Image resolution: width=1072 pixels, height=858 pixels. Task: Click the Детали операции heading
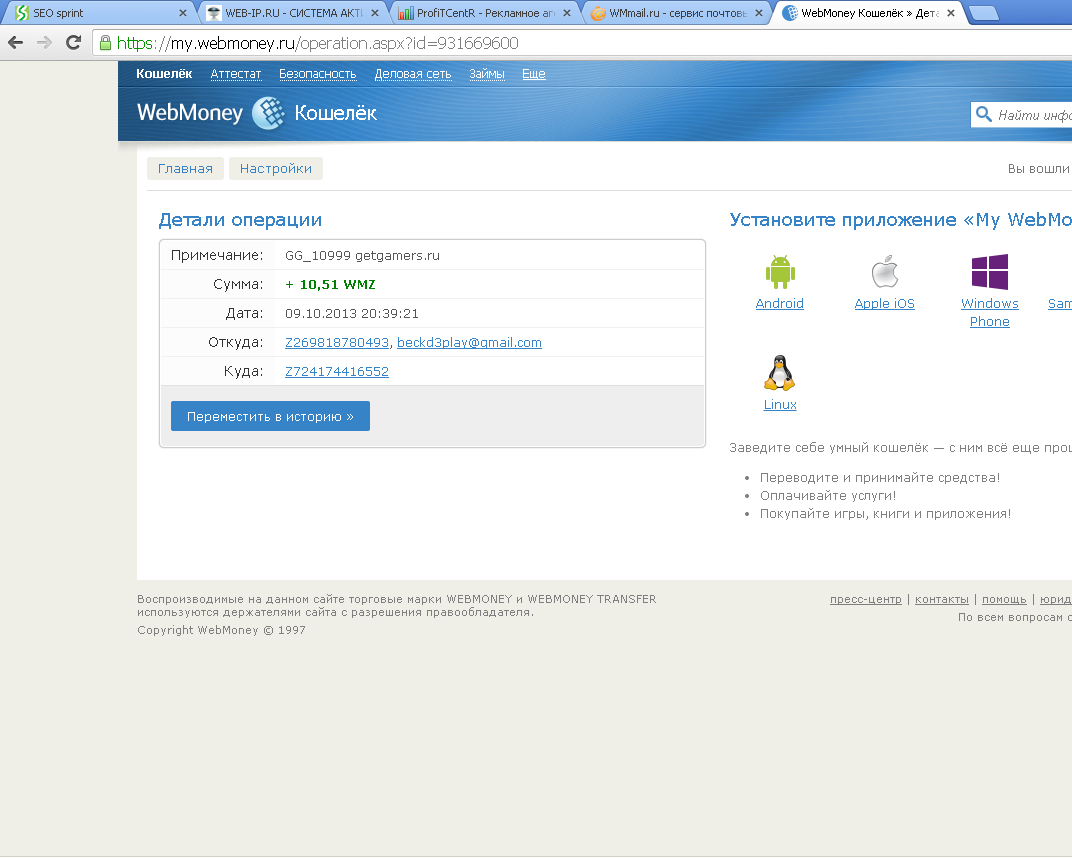(x=240, y=220)
